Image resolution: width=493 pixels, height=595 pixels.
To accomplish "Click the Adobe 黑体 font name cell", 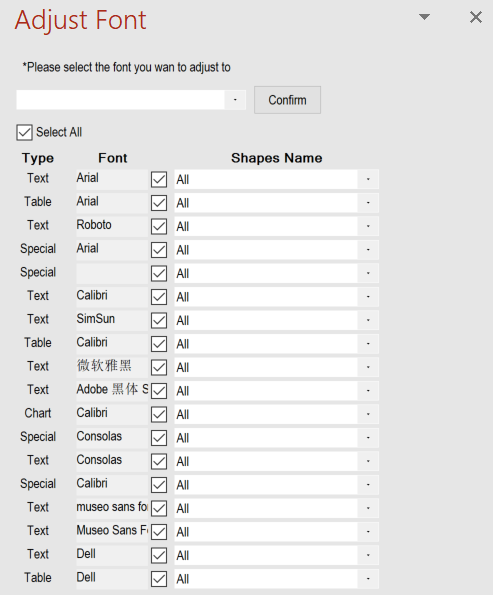I will (x=112, y=390).
